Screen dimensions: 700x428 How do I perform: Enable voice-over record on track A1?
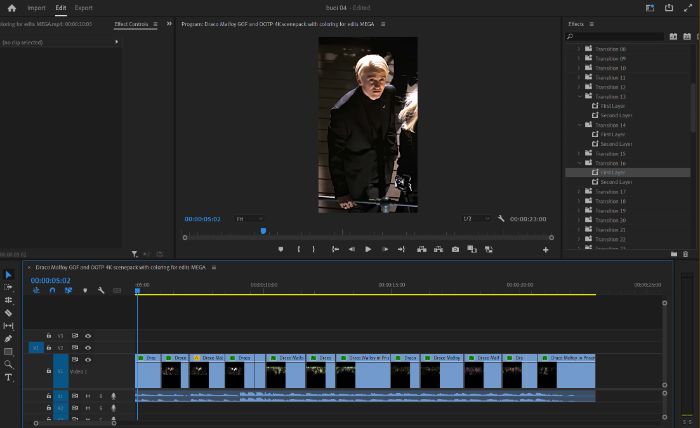coord(113,396)
